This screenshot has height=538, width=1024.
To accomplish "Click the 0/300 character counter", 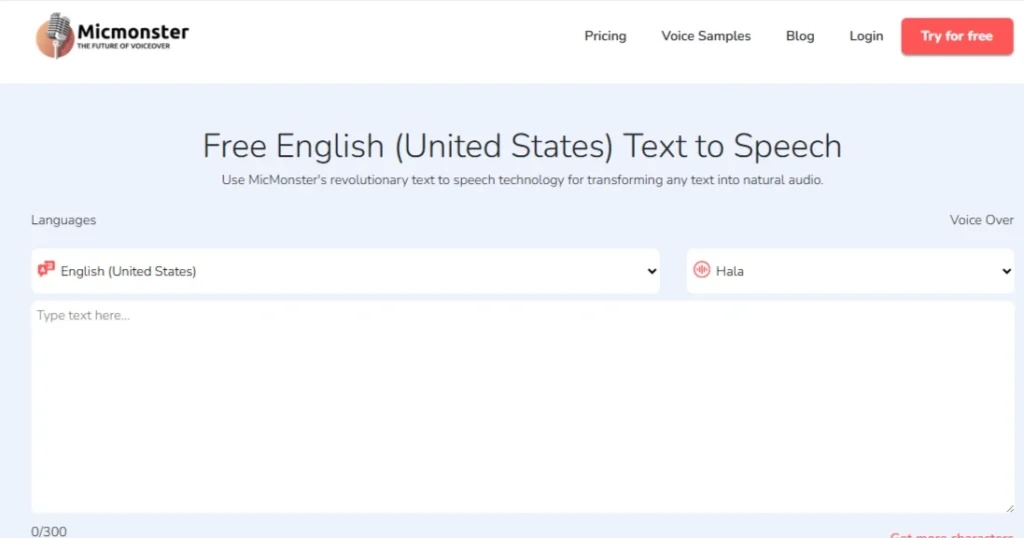I will coord(49,531).
